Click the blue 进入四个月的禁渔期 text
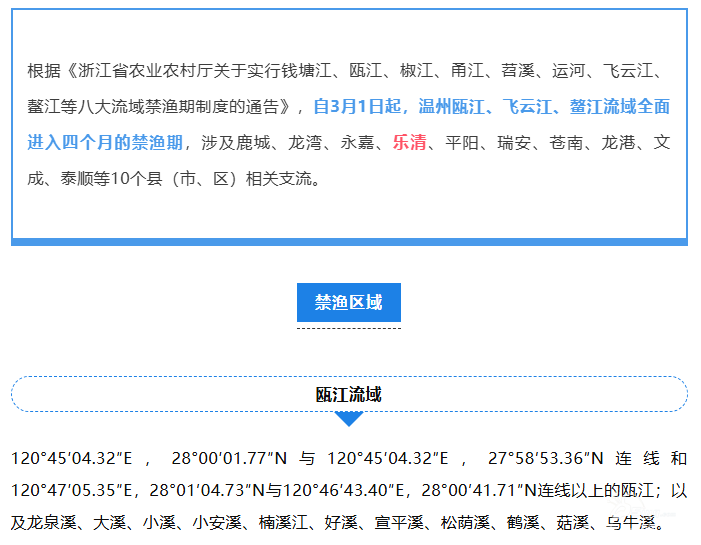701x545 pixels. tap(105, 142)
